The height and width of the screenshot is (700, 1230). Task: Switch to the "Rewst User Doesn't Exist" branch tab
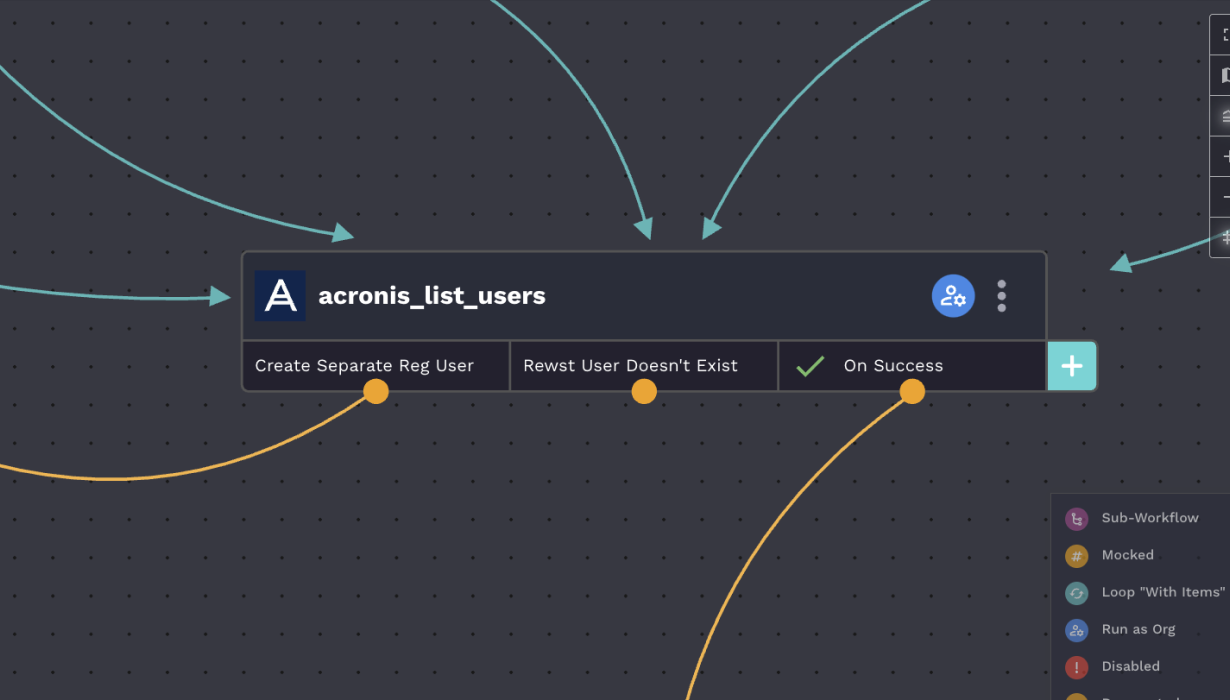click(630, 365)
